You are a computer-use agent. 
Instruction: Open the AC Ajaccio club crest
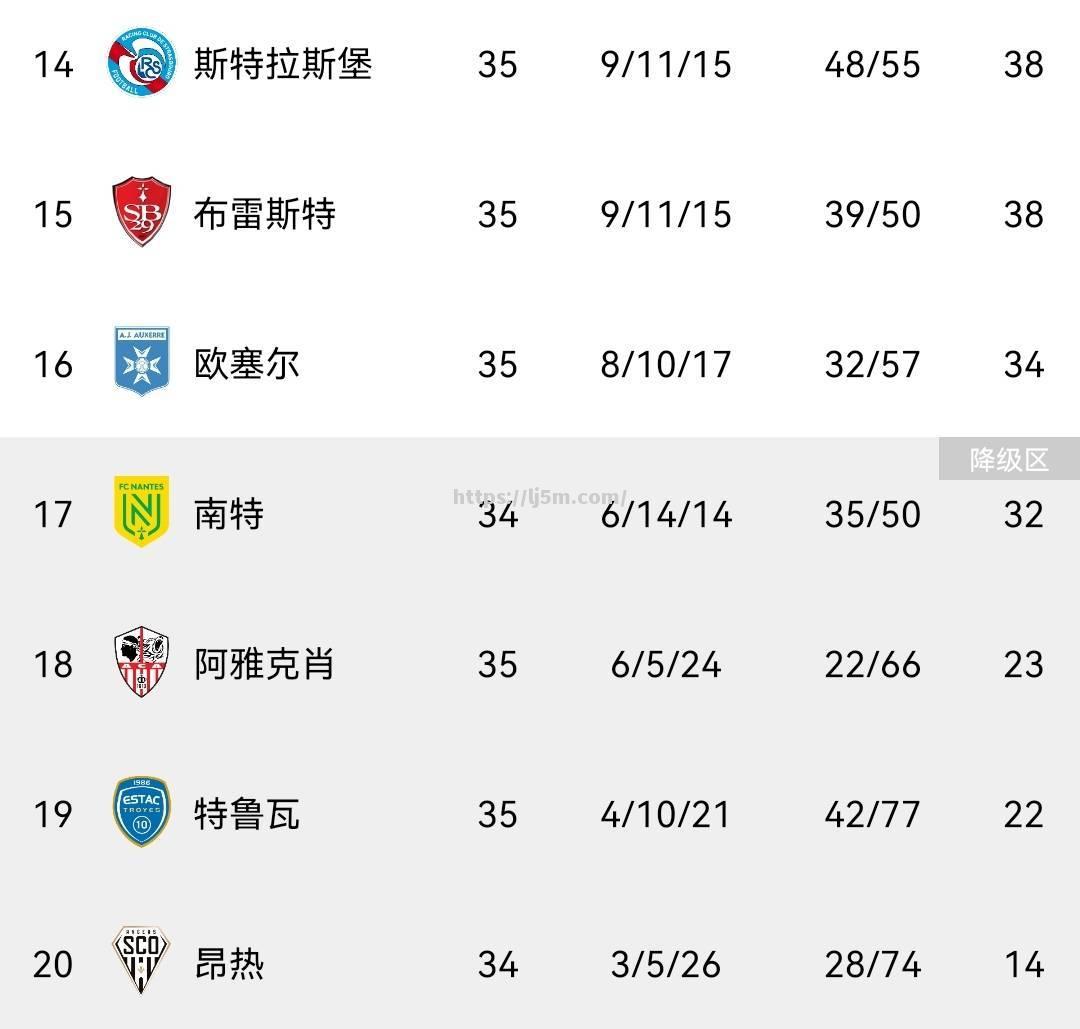[x=141, y=661]
